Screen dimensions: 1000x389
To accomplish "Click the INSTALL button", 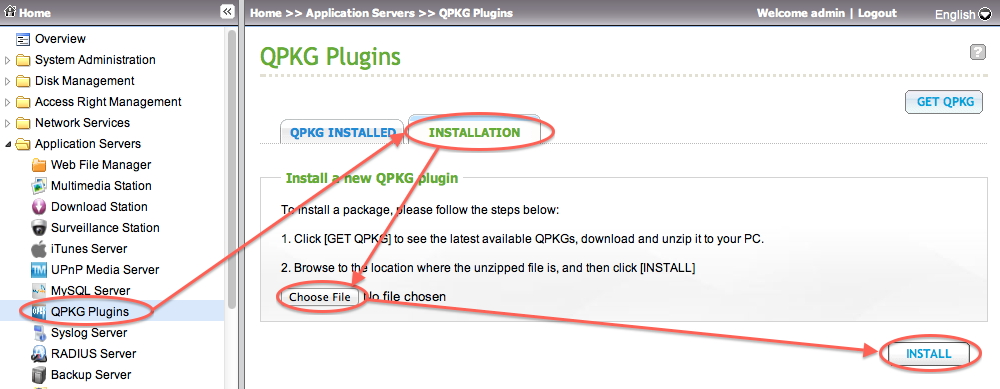I will [x=929, y=354].
